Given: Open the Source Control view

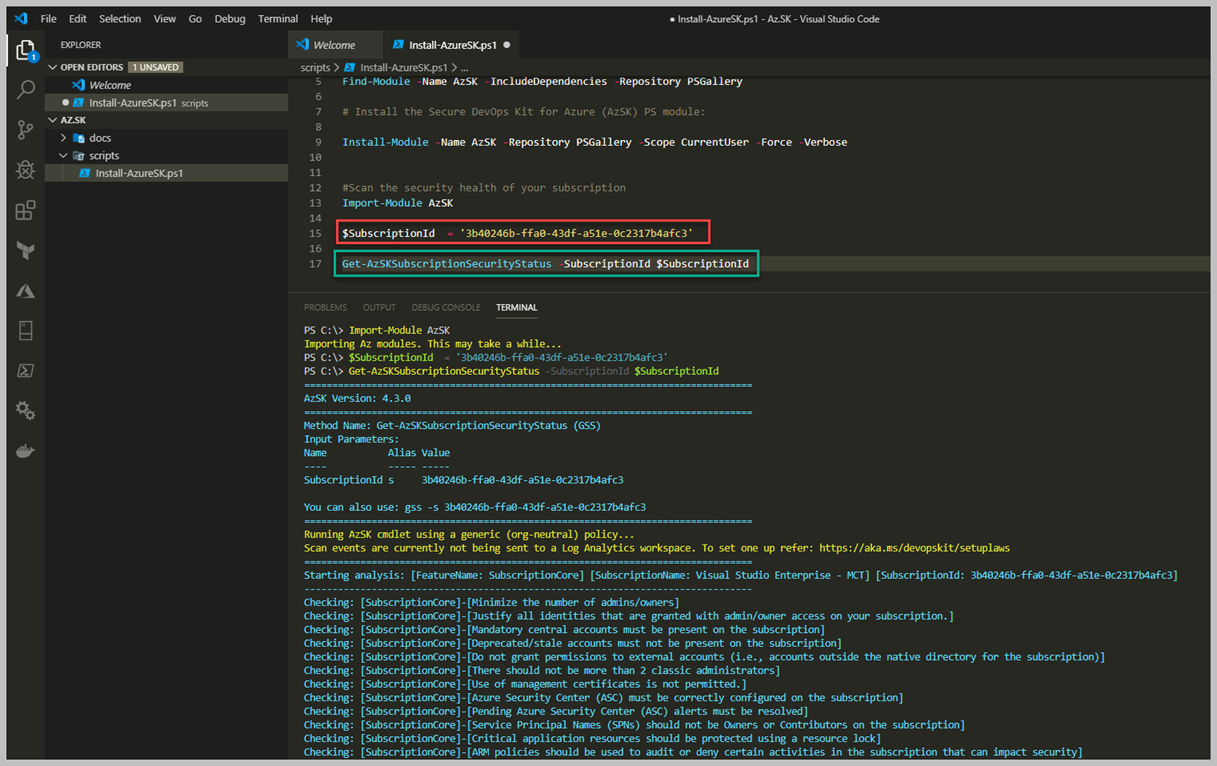Looking at the screenshot, I should (x=25, y=130).
